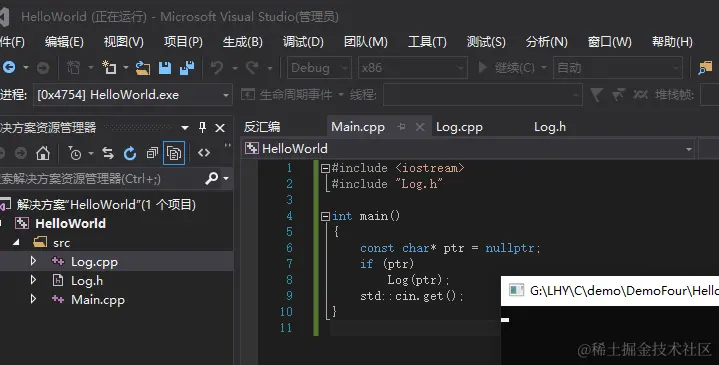Click the Save All disks icon
This screenshot has height=365, width=719.
coord(187,68)
